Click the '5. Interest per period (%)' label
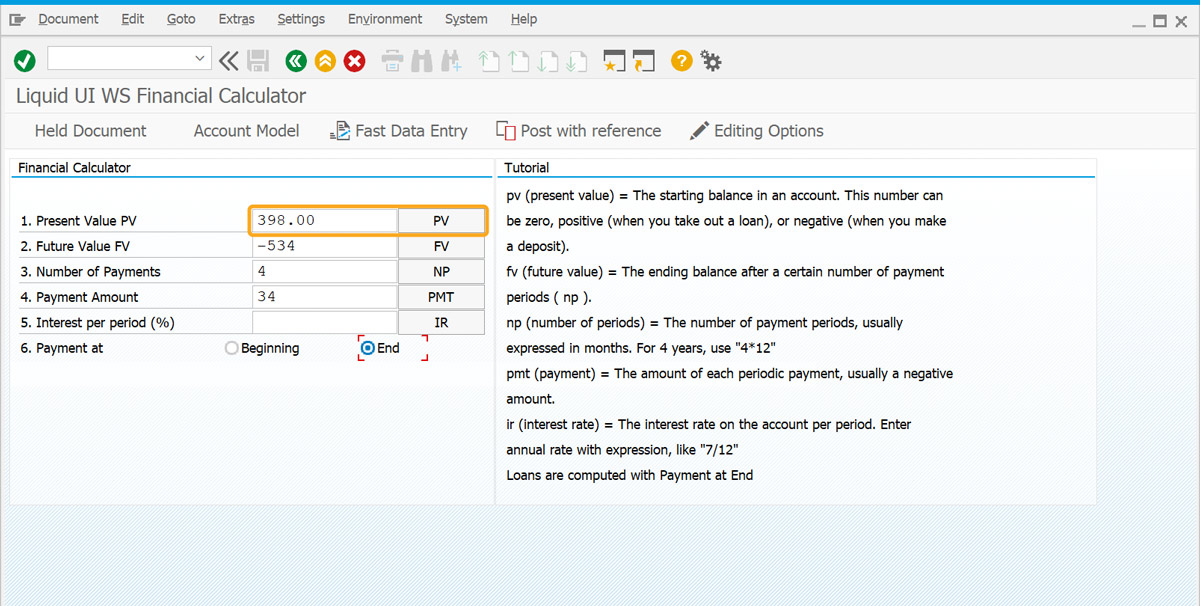The width and height of the screenshot is (1200, 606). point(98,323)
